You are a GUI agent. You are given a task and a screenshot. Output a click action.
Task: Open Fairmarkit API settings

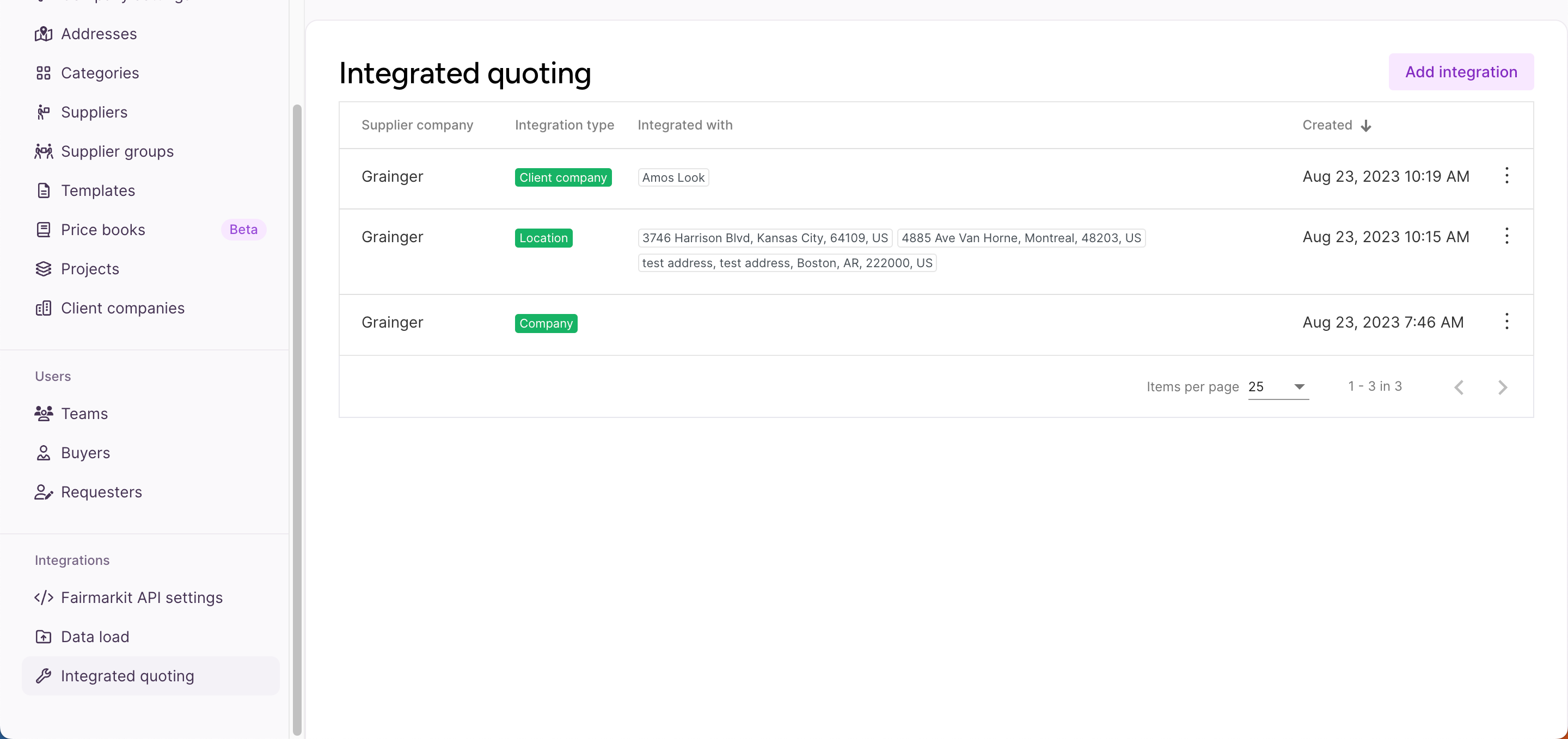pos(150,598)
